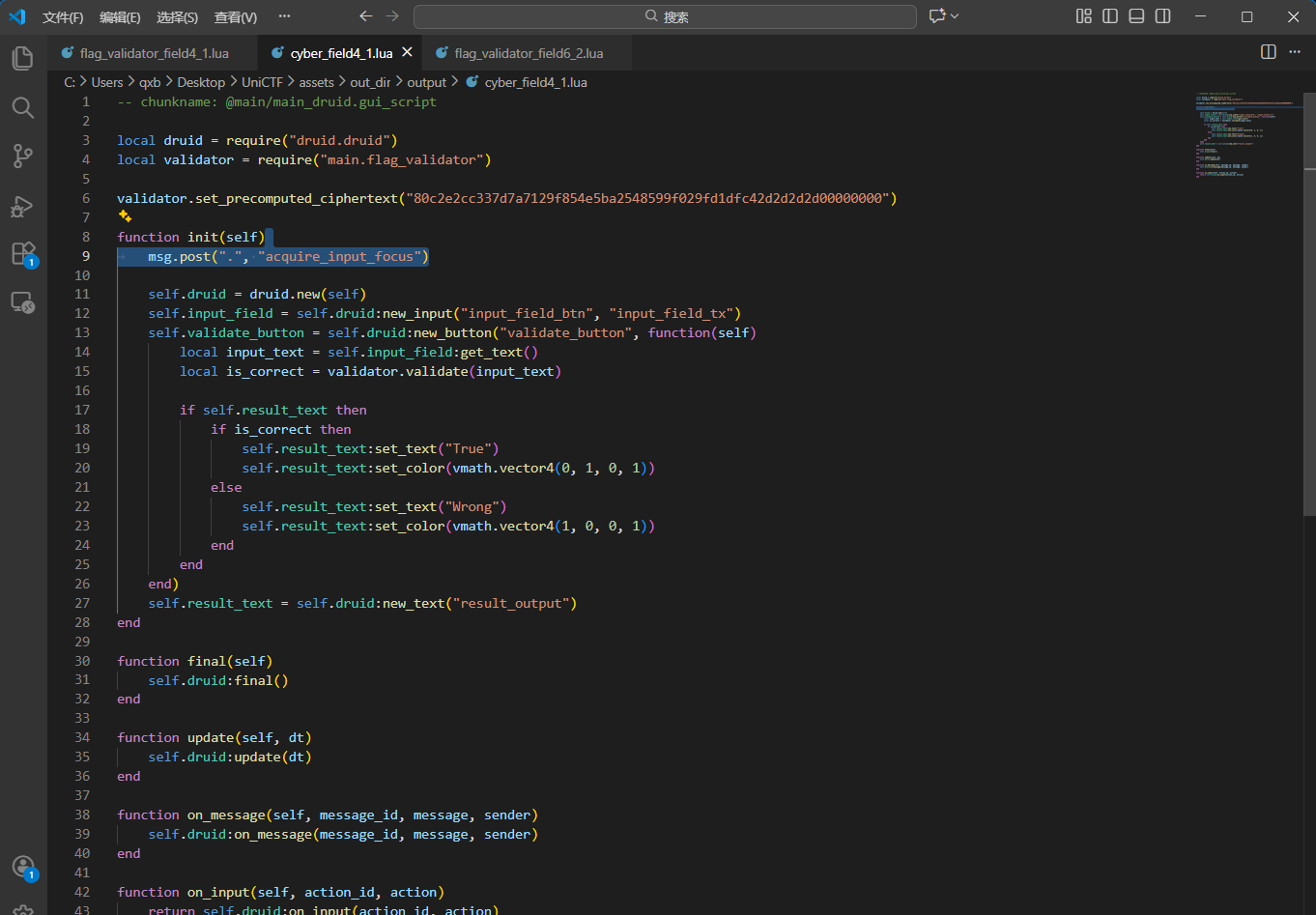Click the out_dir breadcrumb segment
This screenshot has height=915, width=1316.
coord(370,82)
